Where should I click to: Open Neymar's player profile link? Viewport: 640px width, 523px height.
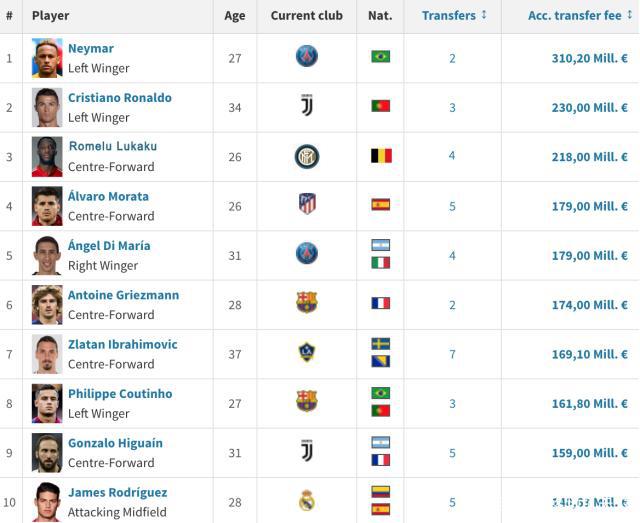(x=91, y=49)
